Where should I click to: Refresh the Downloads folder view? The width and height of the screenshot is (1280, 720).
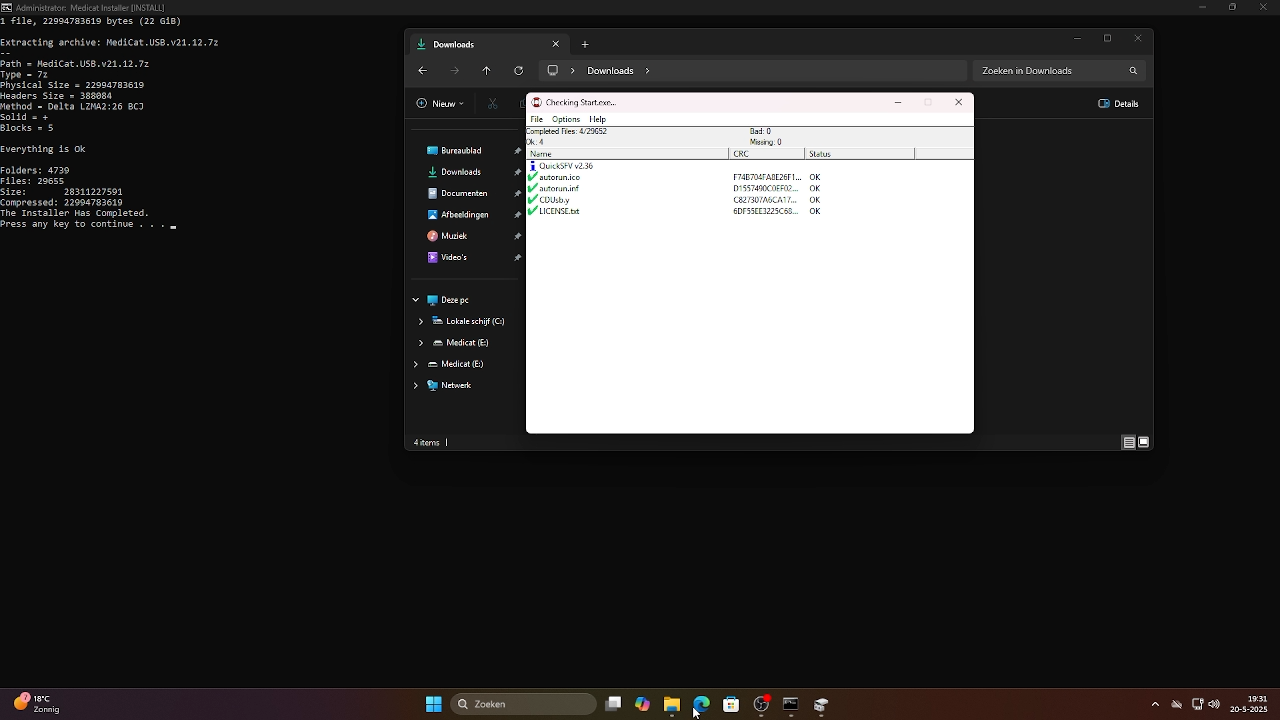(518, 71)
